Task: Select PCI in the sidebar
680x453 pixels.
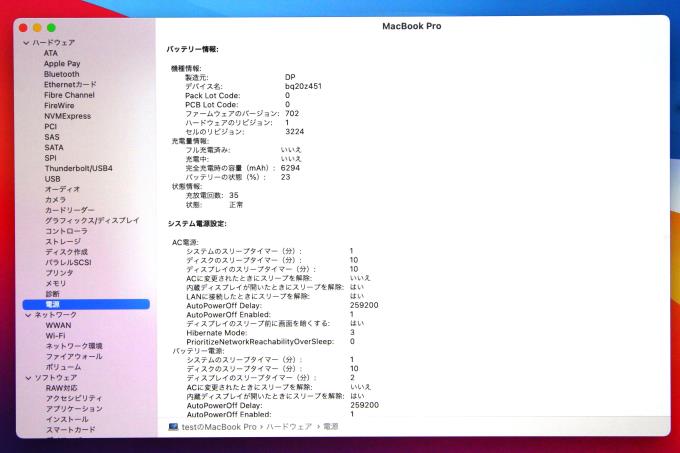Action: 51,127
